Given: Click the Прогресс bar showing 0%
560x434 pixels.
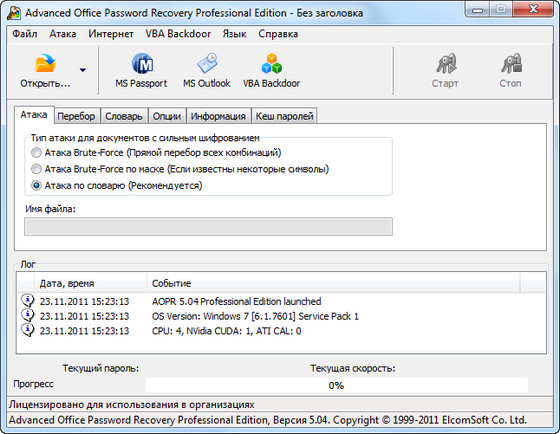Looking at the screenshot, I should 336,385.
